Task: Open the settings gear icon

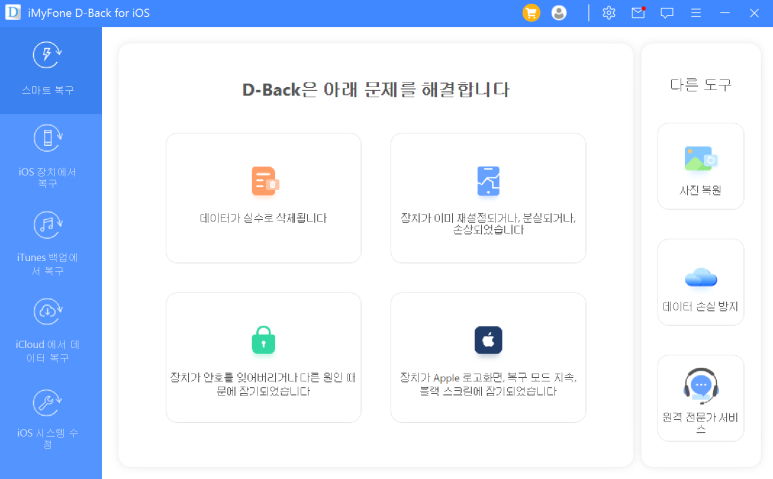Action: point(609,13)
